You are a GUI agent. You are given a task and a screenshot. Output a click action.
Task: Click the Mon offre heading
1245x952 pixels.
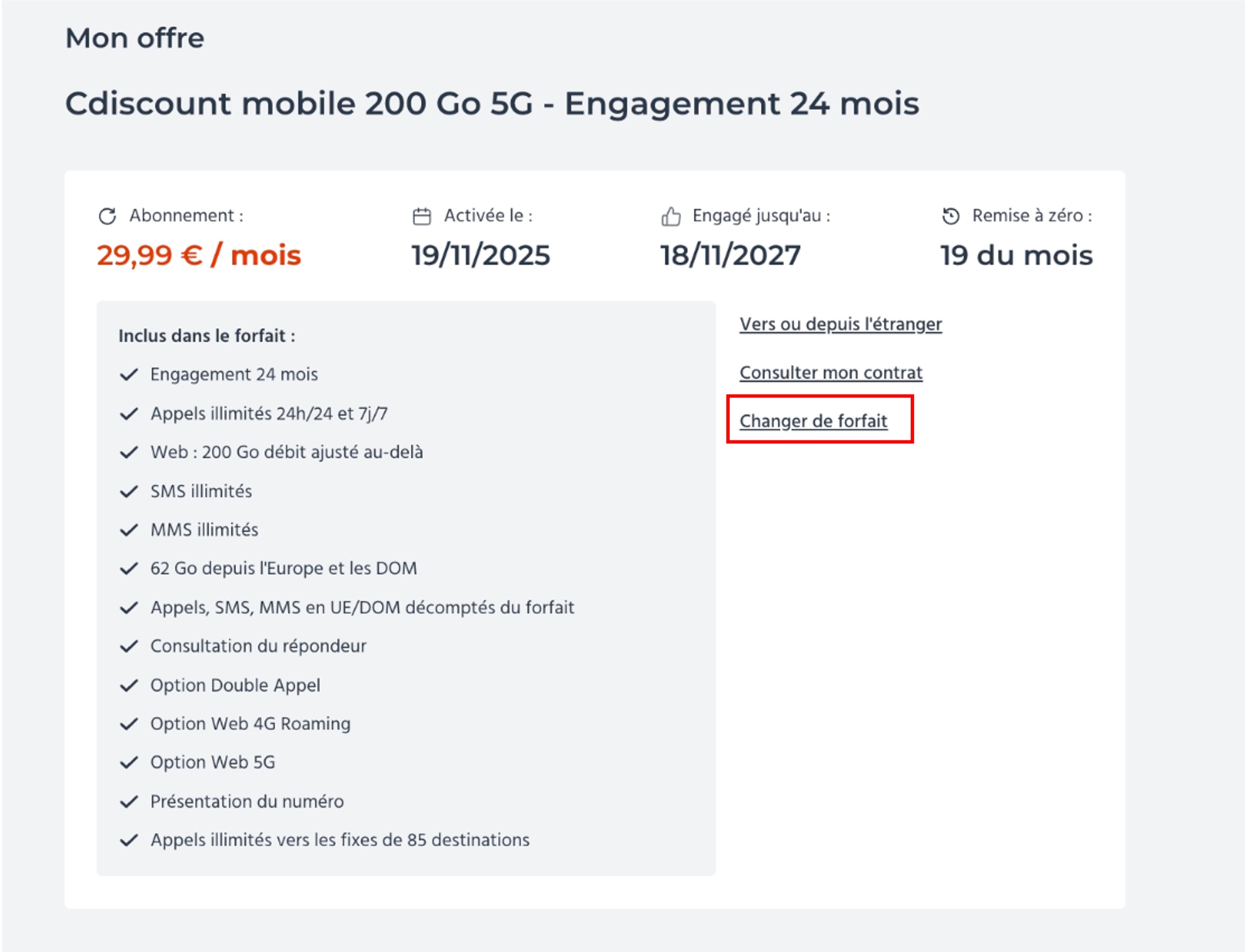coord(135,39)
